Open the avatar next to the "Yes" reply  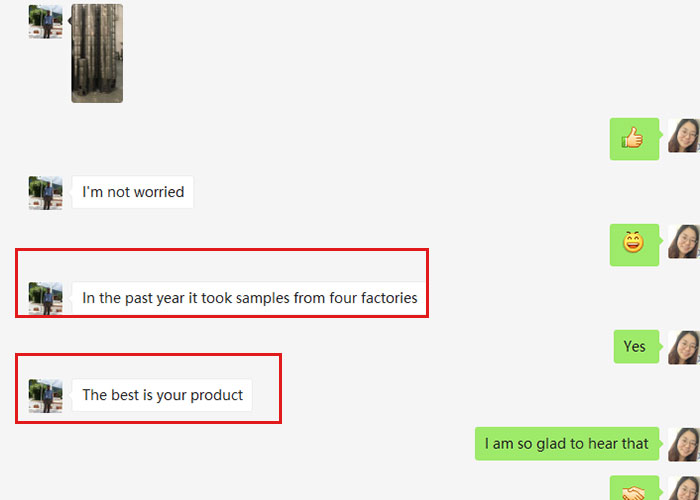[x=684, y=347]
